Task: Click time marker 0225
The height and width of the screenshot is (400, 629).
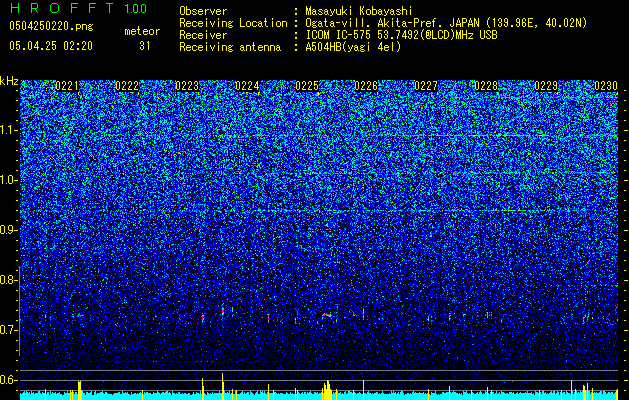Action: (x=307, y=86)
